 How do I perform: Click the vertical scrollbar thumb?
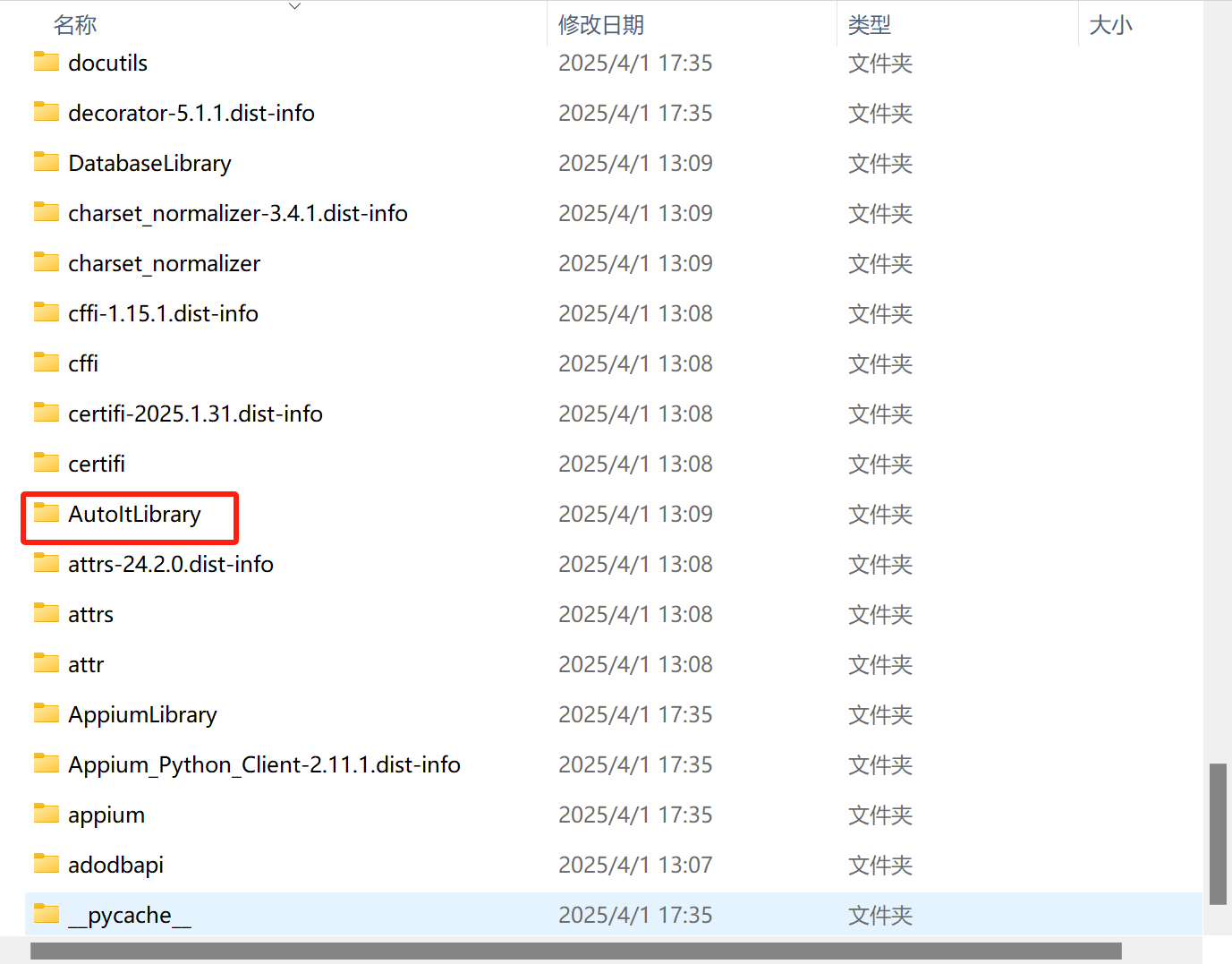[x=1219, y=832]
